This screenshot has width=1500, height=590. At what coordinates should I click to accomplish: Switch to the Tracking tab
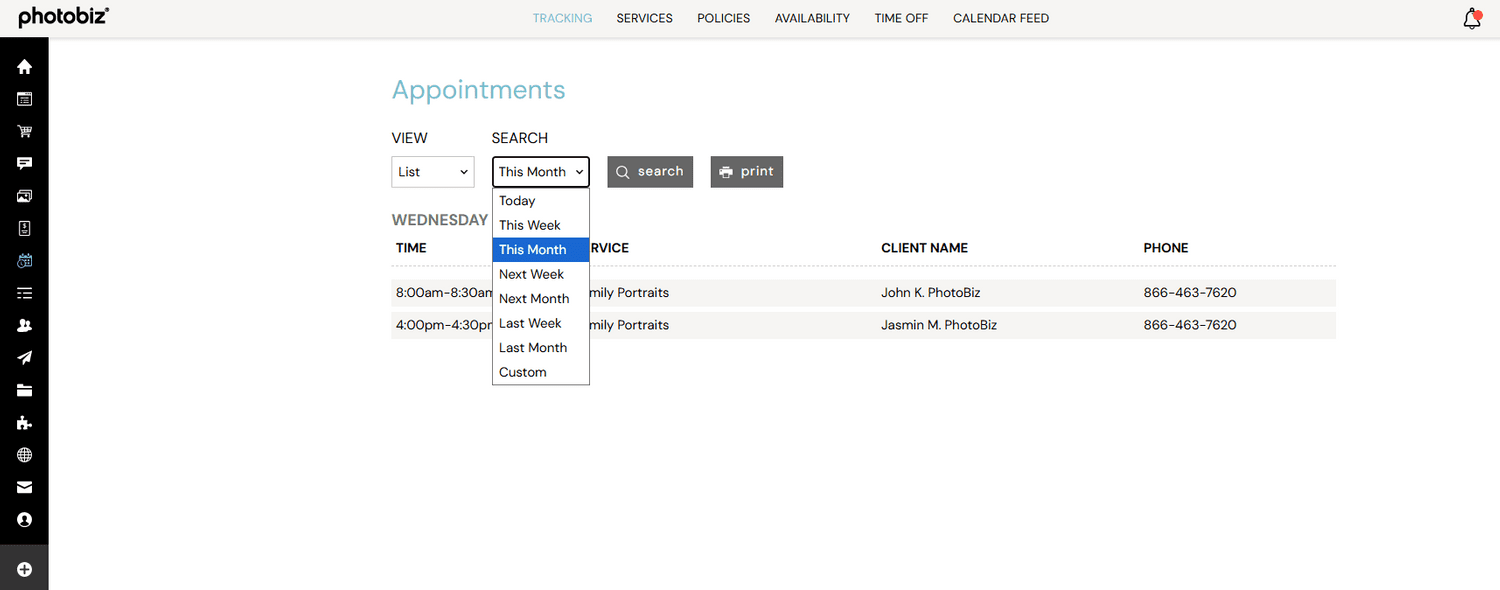coord(562,18)
